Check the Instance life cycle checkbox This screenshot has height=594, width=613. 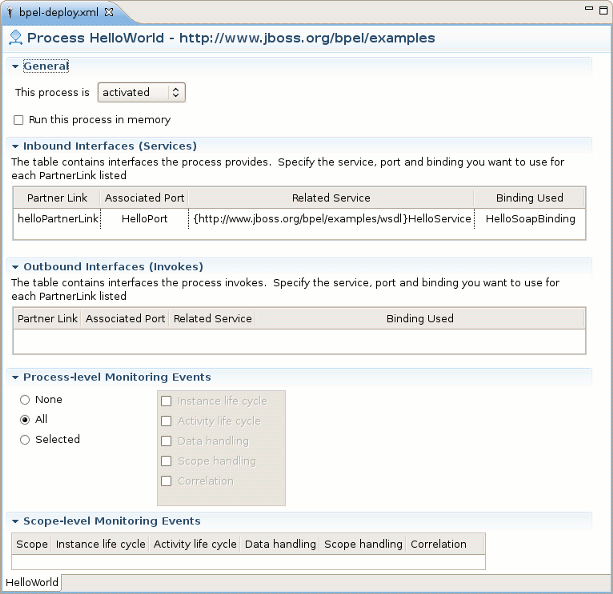(167, 401)
